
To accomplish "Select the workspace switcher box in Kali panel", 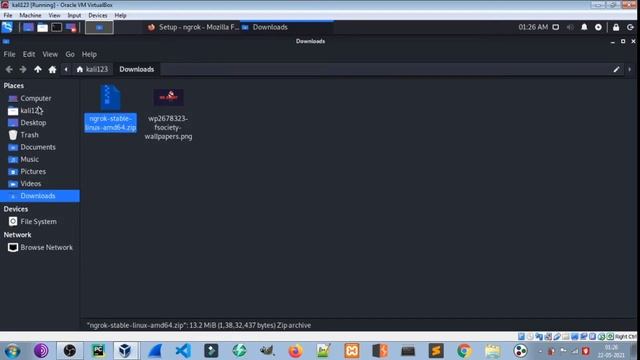I will coord(99,27).
